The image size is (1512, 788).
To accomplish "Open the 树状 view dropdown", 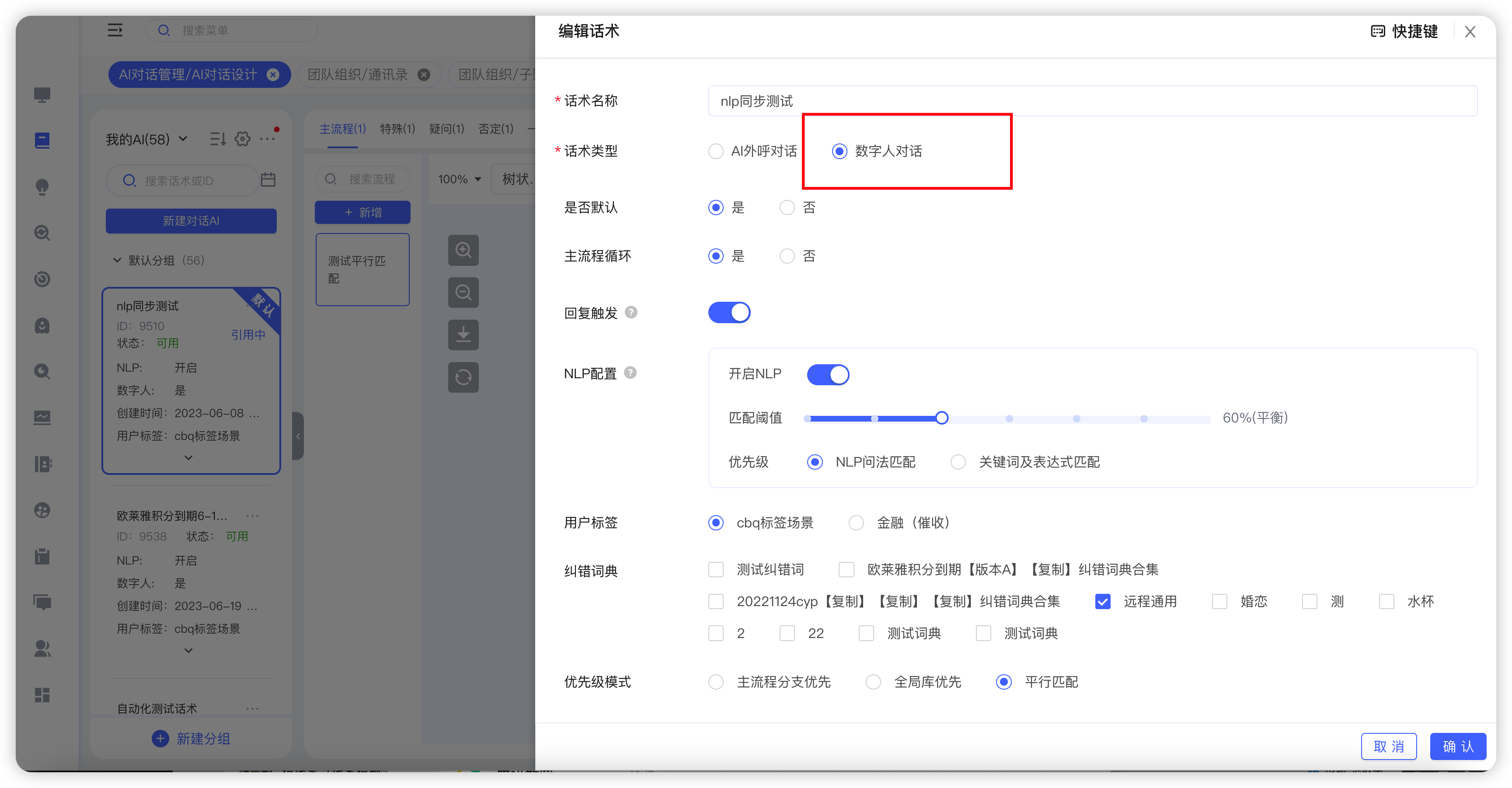I will [514, 179].
